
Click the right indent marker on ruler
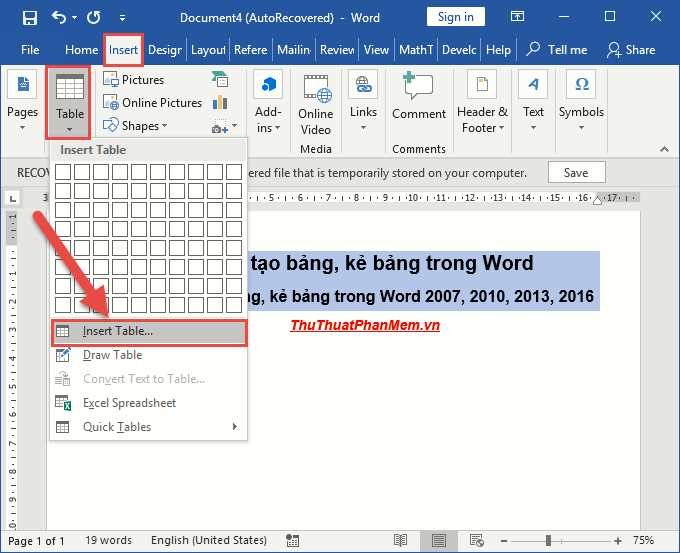597,200
